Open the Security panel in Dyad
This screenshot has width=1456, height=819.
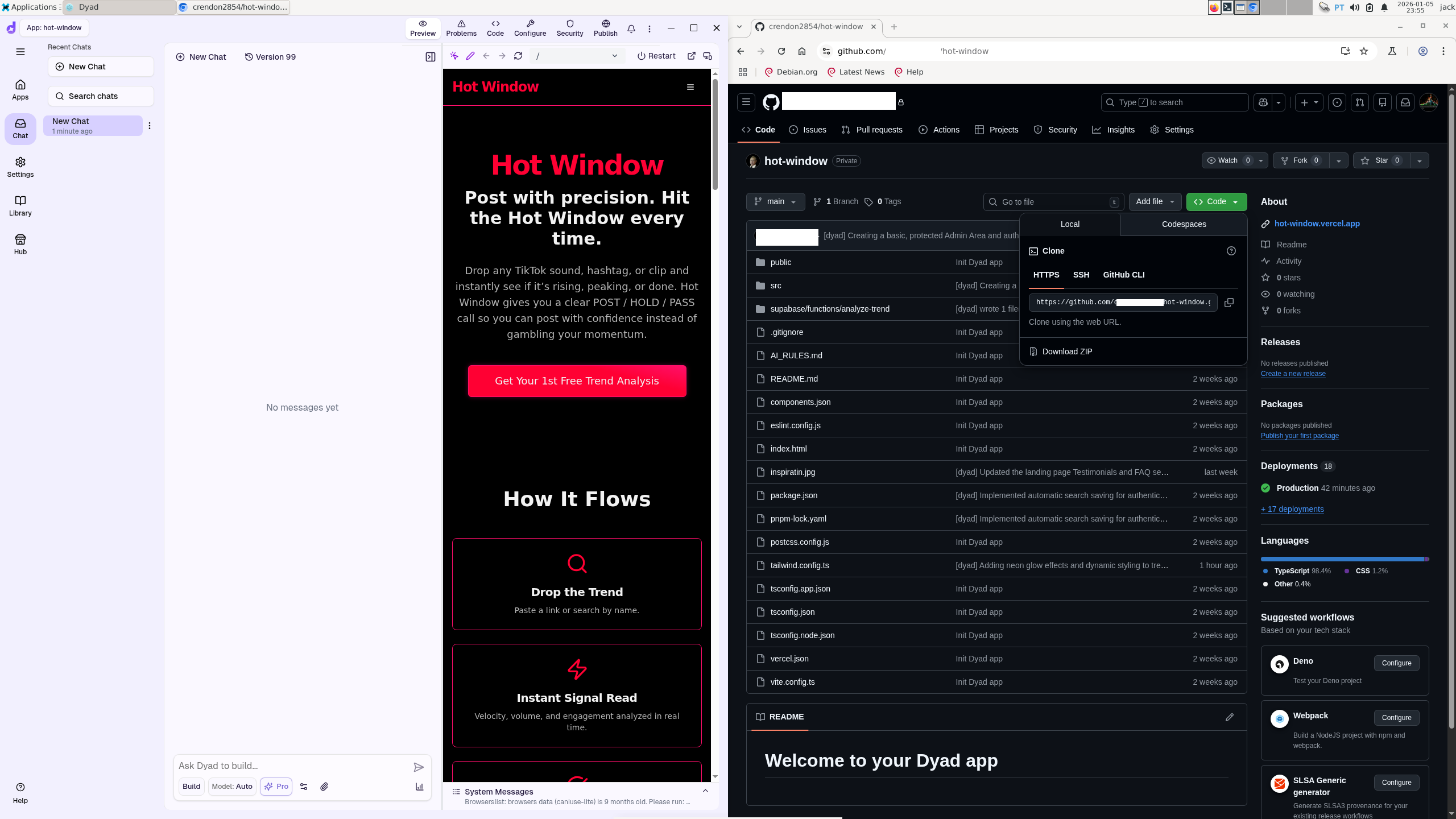[x=570, y=28]
